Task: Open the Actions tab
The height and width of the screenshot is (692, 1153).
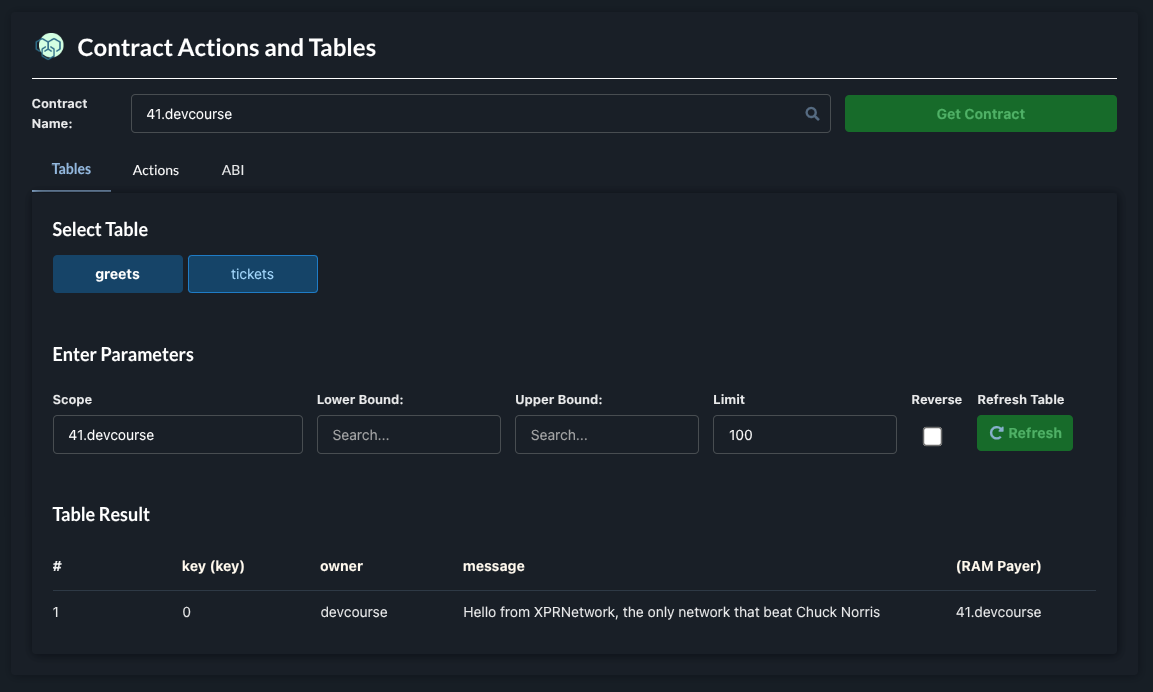Action: click(x=156, y=170)
